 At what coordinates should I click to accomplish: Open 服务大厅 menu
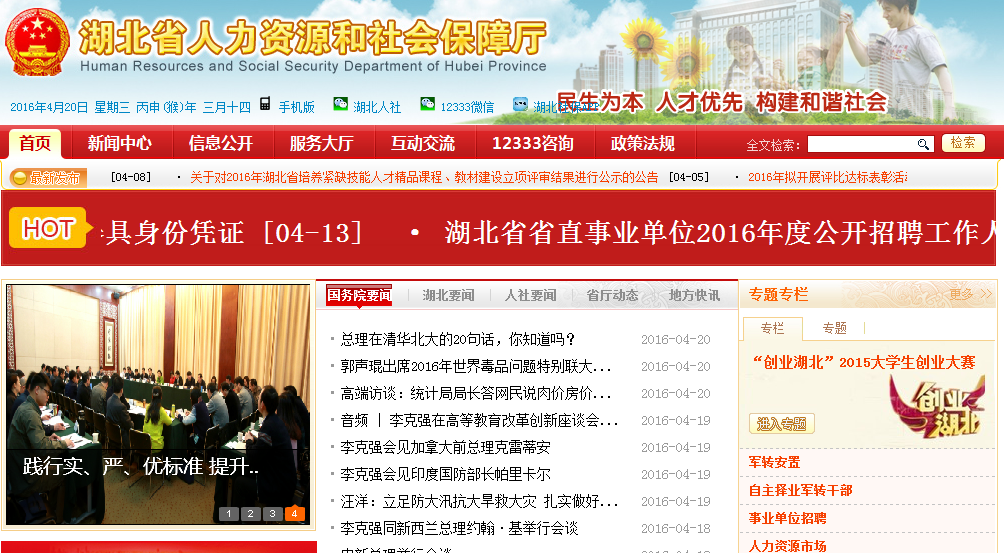point(321,143)
